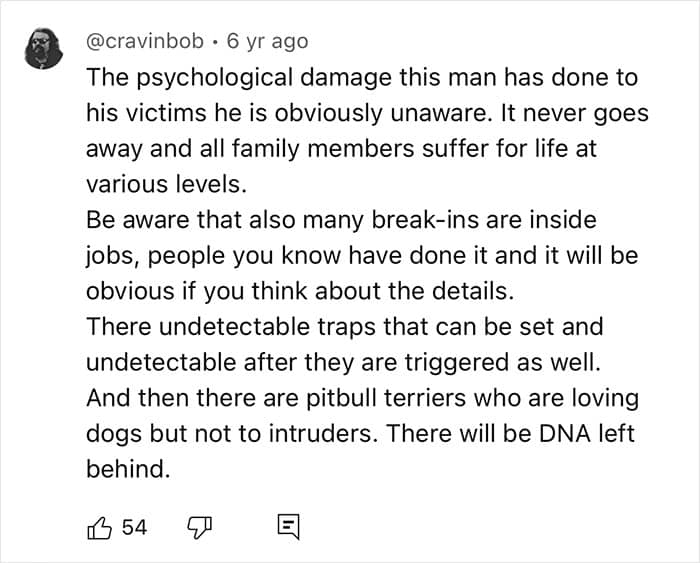This screenshot has height=563, width=700.
Task: Click the like count number 54
Action: 134,527
